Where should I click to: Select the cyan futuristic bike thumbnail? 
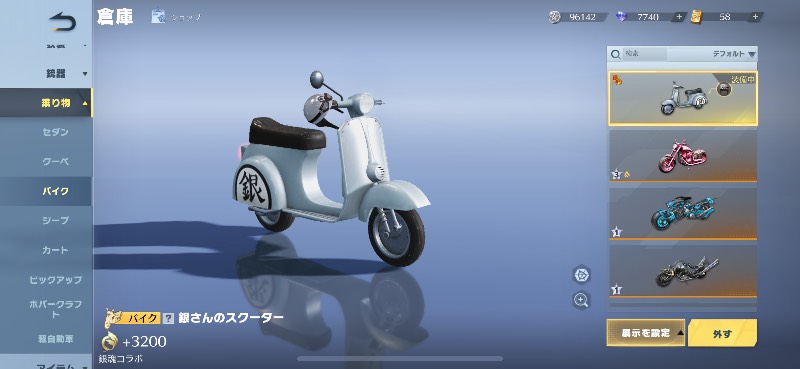(683, 214)
